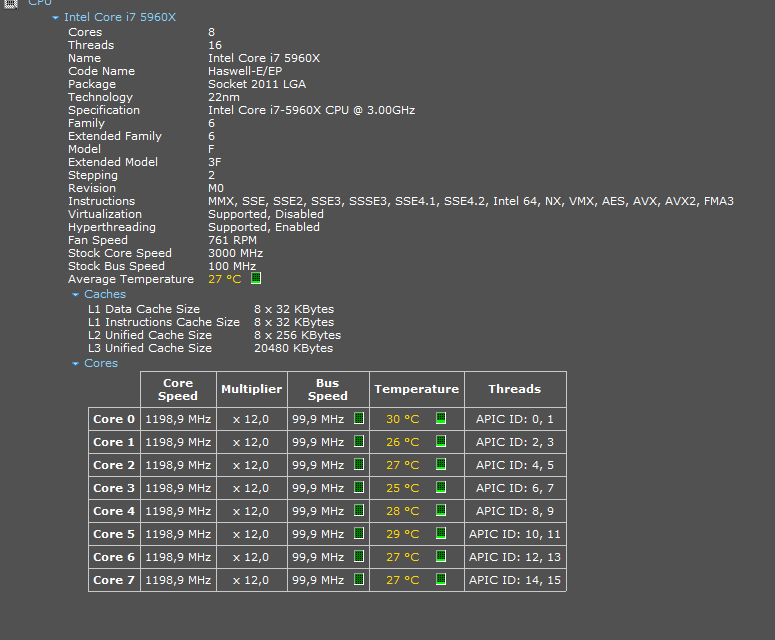Click the Average Temperature graph icon
Viewport: 775px width, 640px height.
(256, 278)
